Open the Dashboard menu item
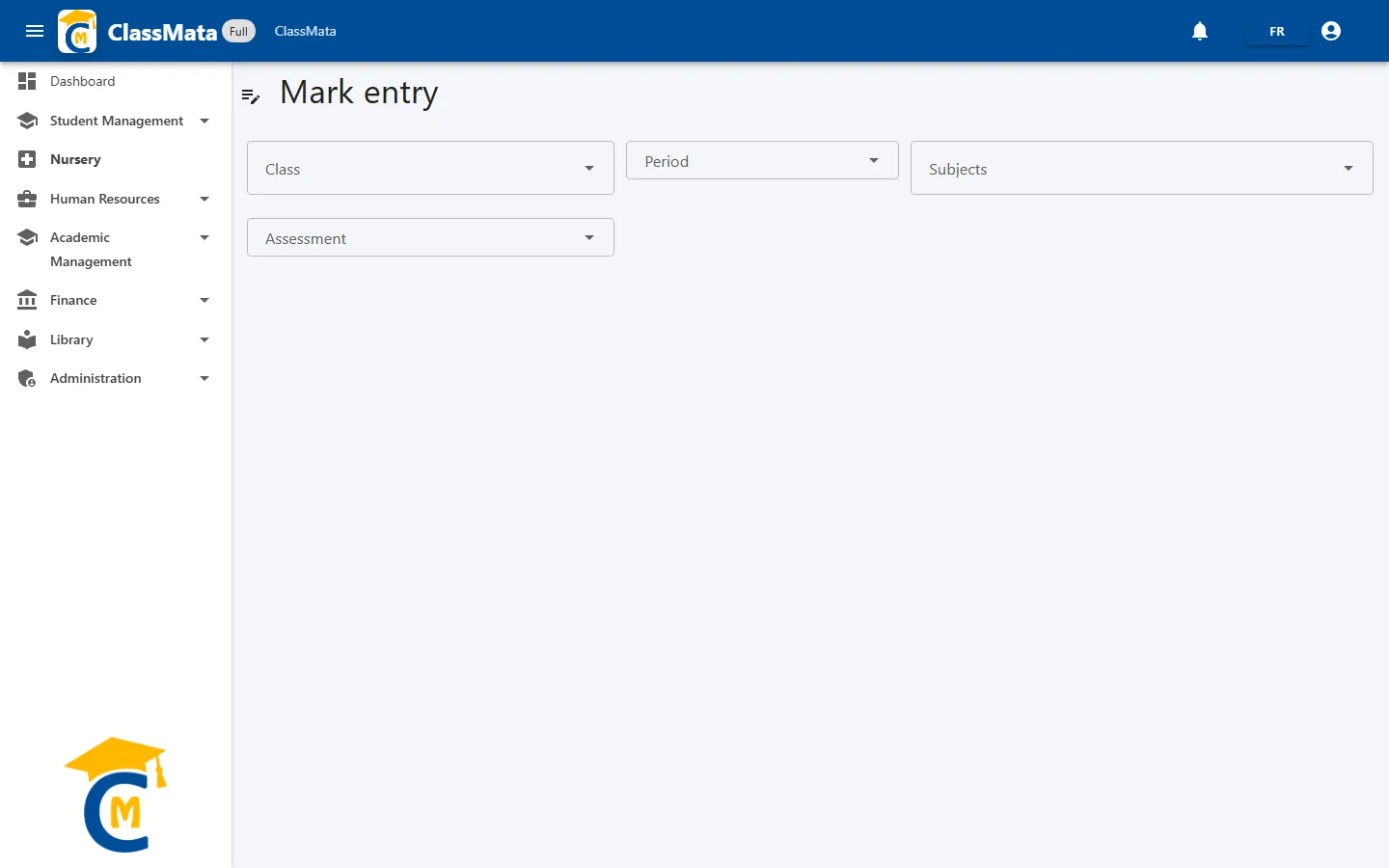The height and width of the screenshot is (868, 1389). [x=116, y=81]
